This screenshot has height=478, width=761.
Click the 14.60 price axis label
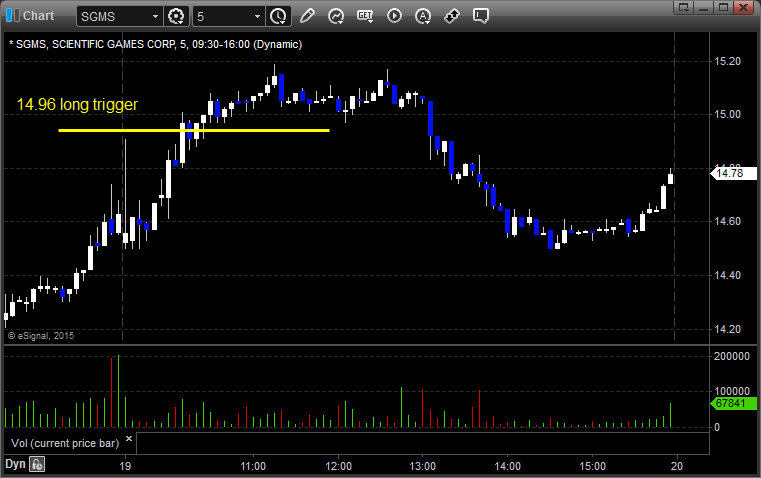728,221
